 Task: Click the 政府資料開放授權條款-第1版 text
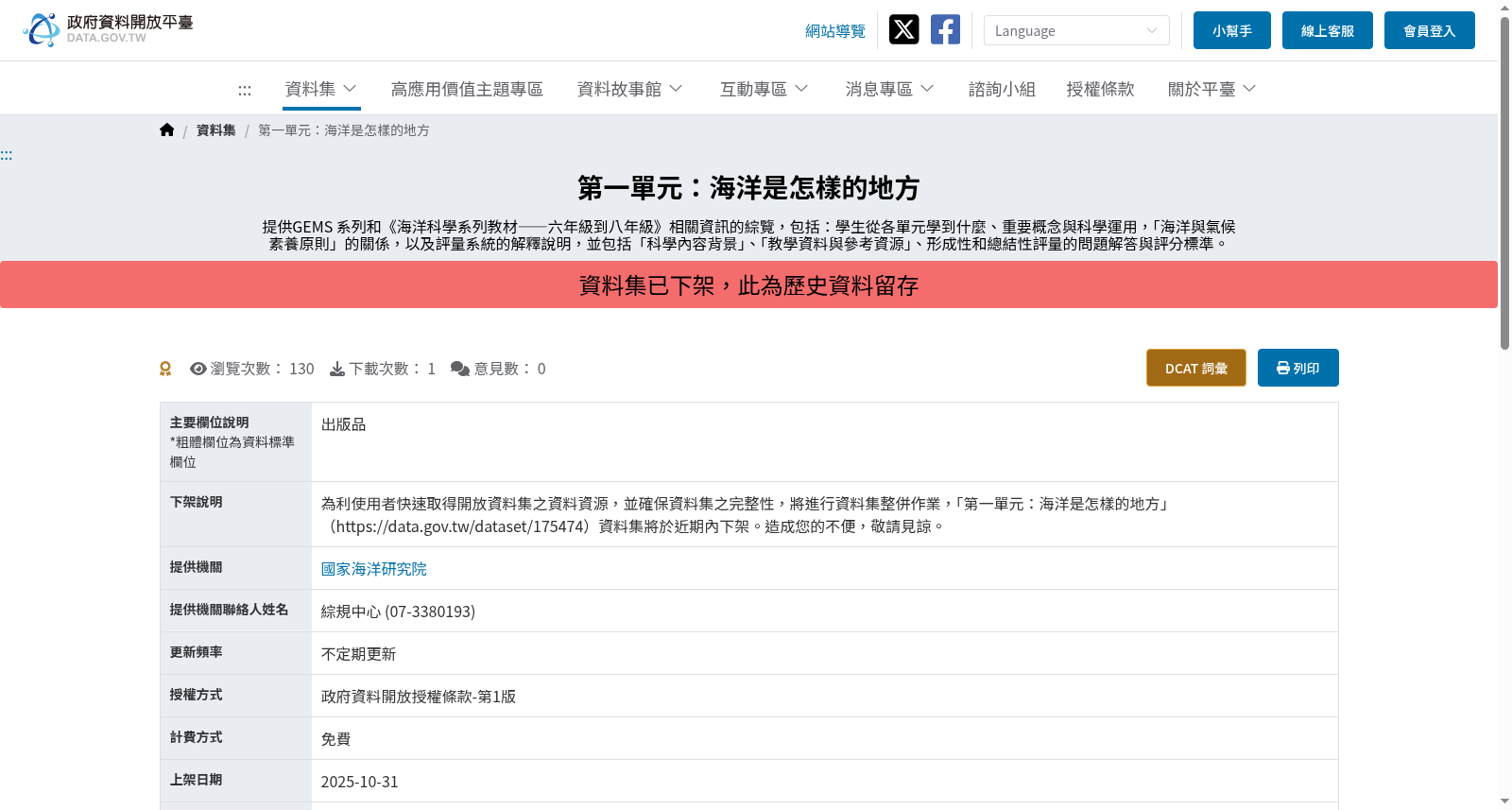[x=419, y=697]
